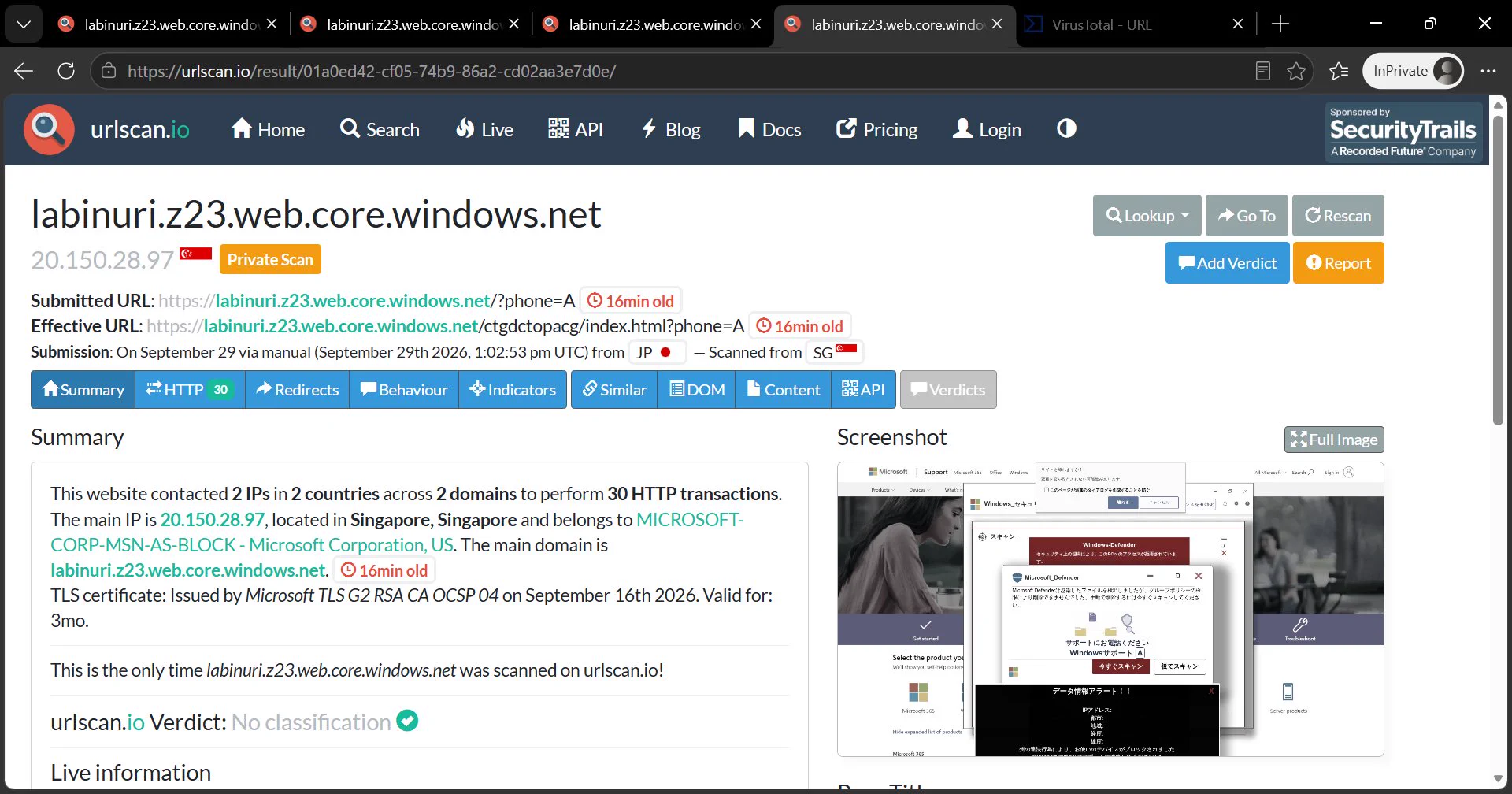The width and height of the screenshot is (1512, 794).
Task: Open the immersive reader icon
Action: click(1263, 71)
